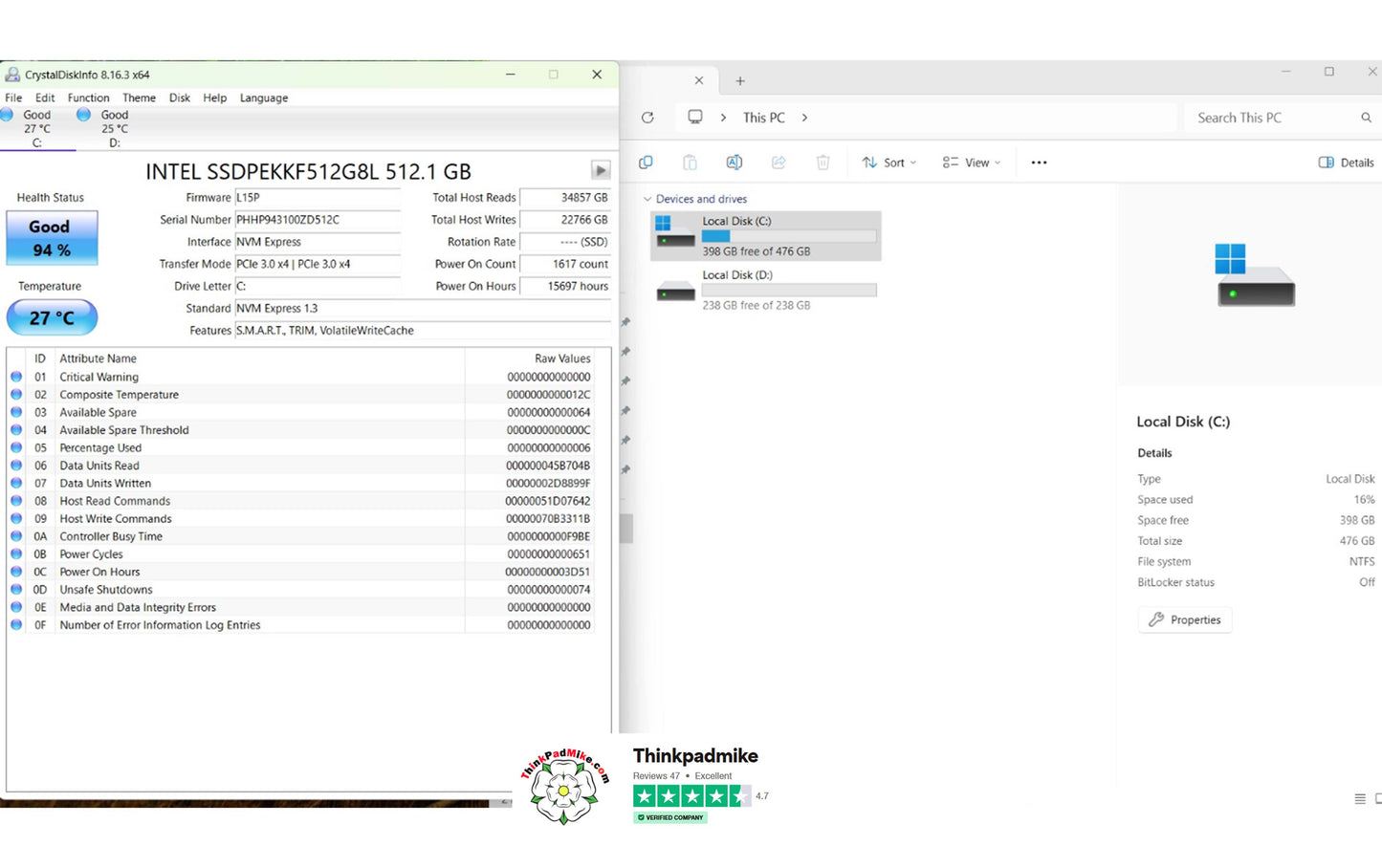Close the current File Explorer tab

pos(699,81)
